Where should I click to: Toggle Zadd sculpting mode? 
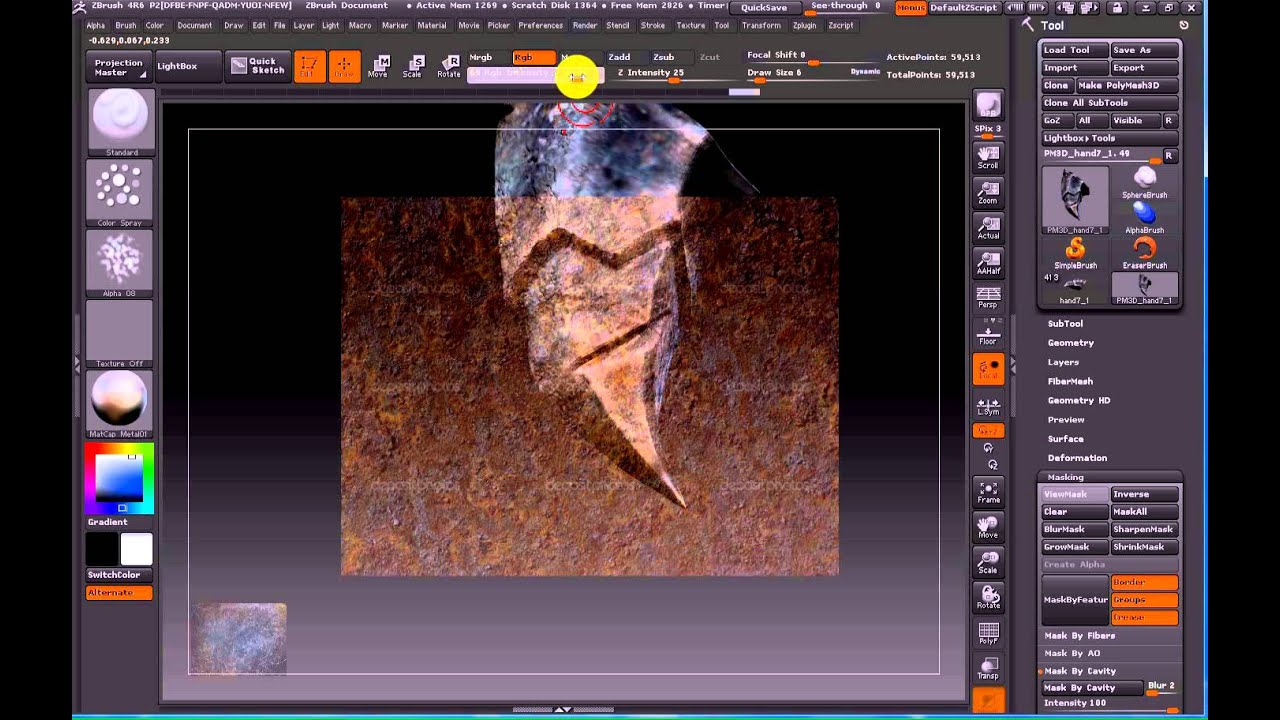[x=624, y=57]
